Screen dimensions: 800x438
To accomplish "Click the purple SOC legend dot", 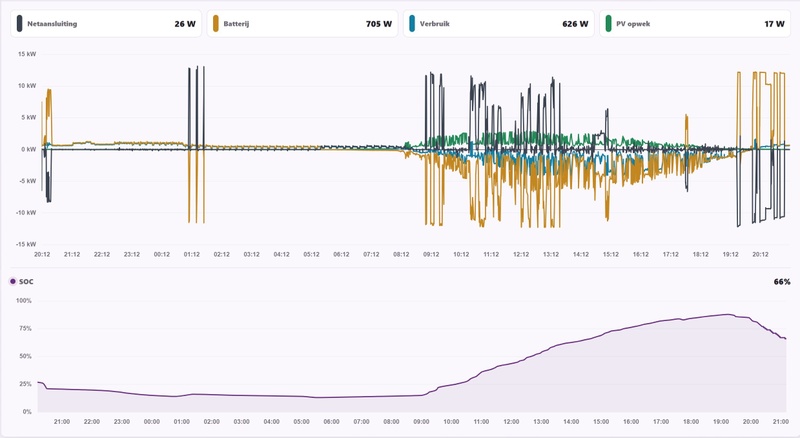I will pyautogui.click(x=13, y=281).
